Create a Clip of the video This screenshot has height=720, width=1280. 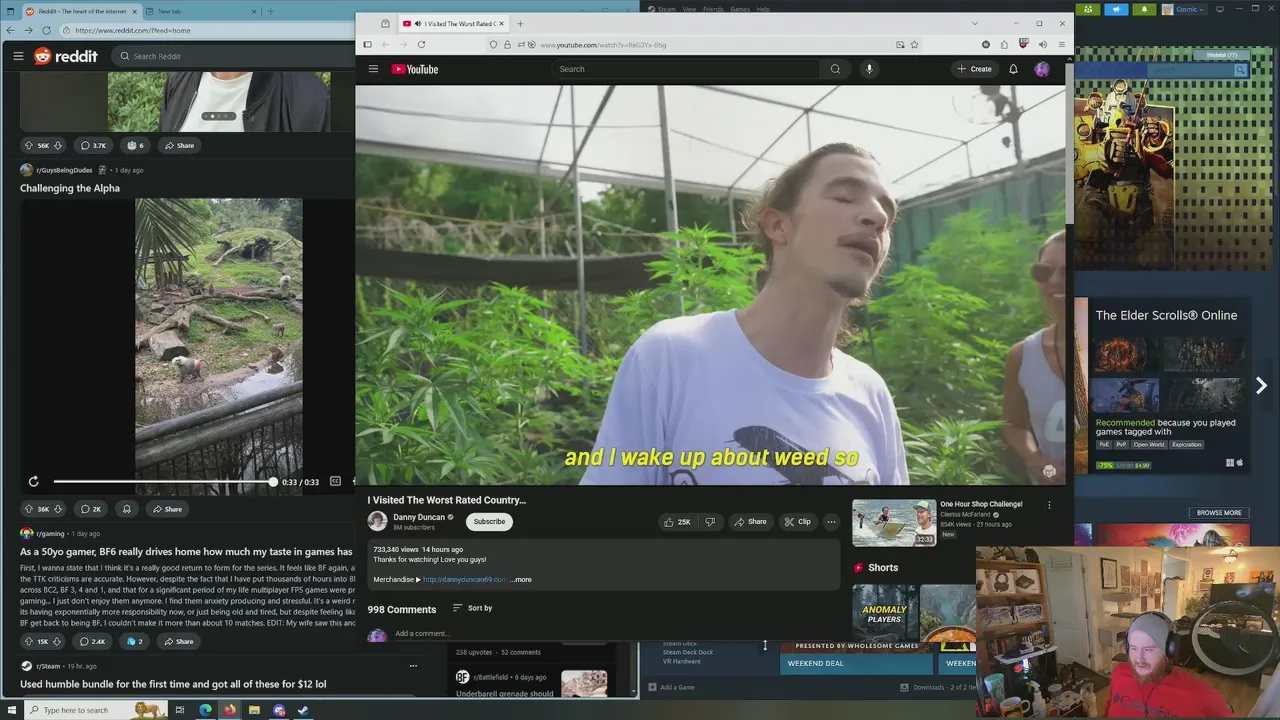click(797, 521)
